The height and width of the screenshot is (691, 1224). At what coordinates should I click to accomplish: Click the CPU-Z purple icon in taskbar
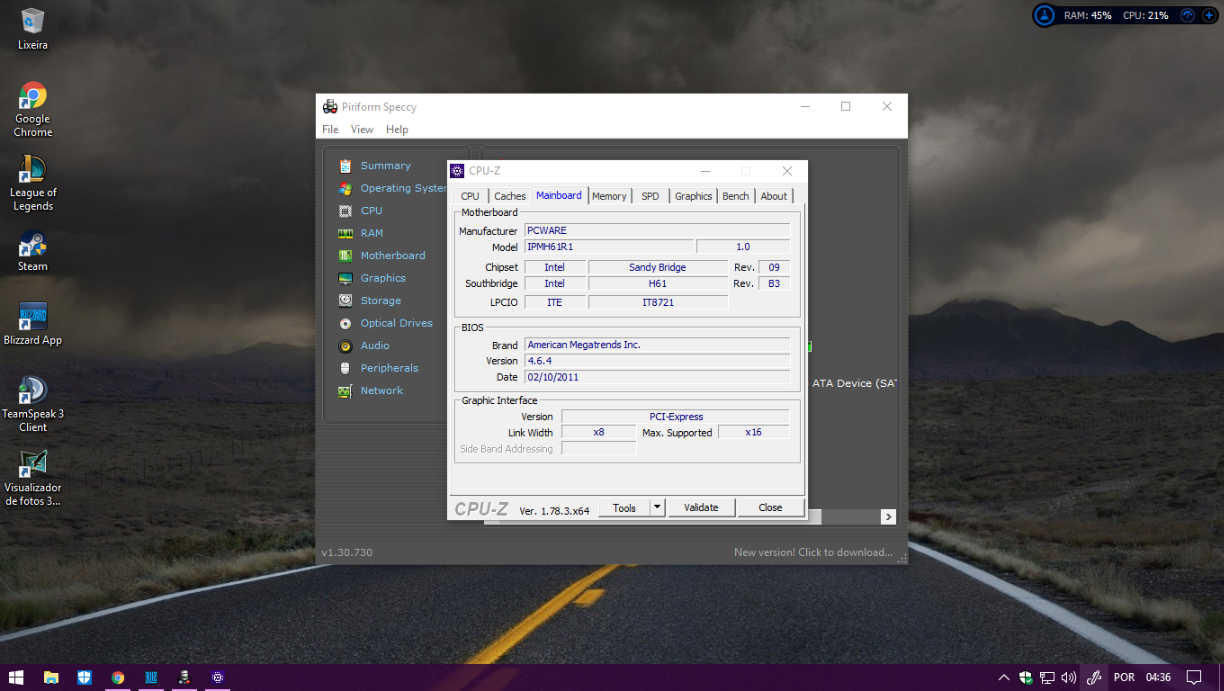point(217,677)
